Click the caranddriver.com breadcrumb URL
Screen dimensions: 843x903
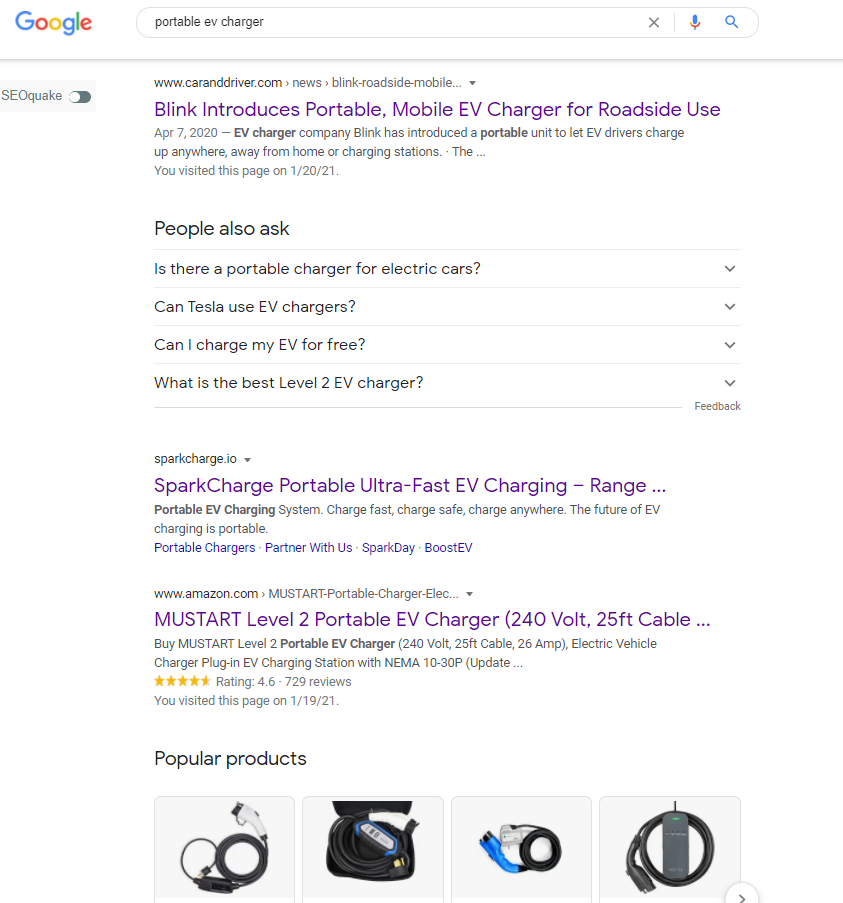click(308, 83)
